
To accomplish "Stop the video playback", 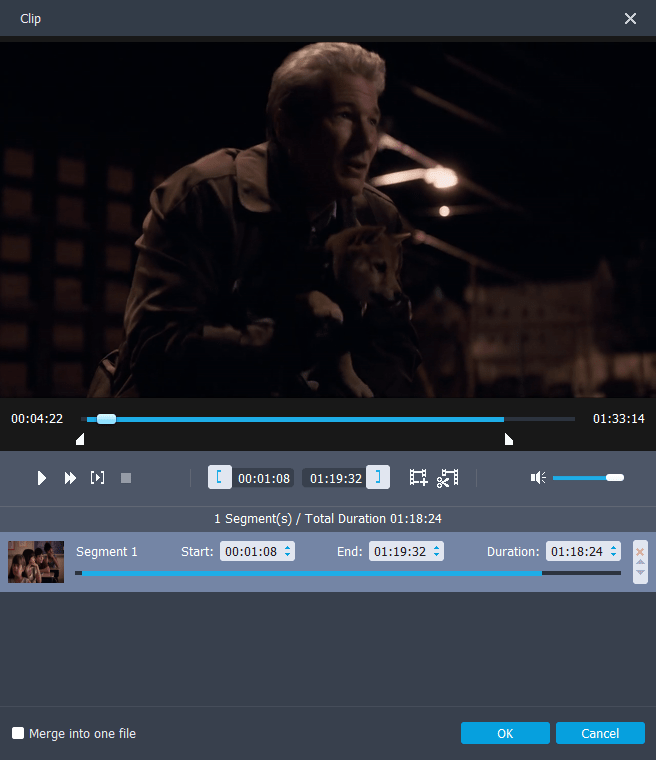I will point(126,478).
